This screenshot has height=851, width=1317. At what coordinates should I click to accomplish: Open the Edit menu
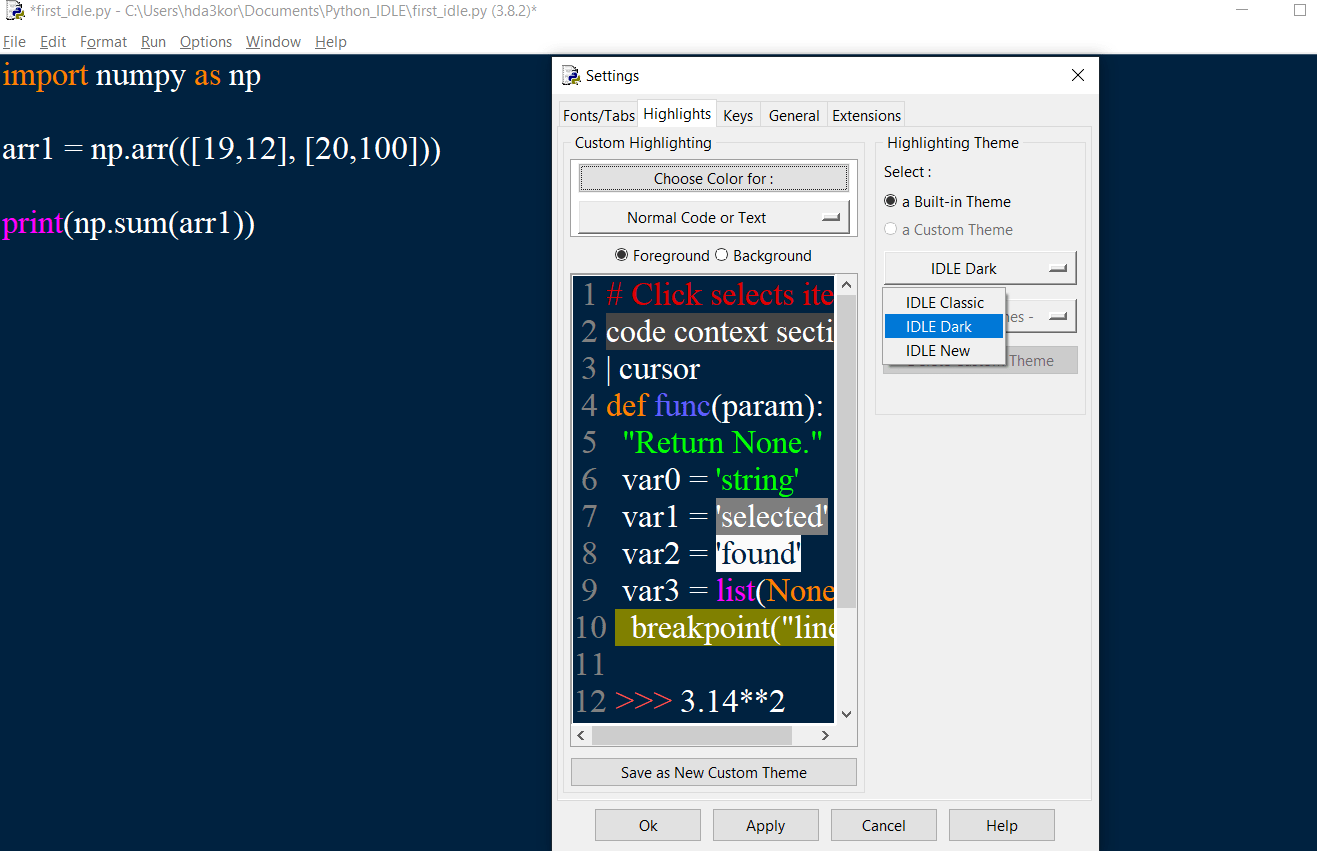pos(53,42)
